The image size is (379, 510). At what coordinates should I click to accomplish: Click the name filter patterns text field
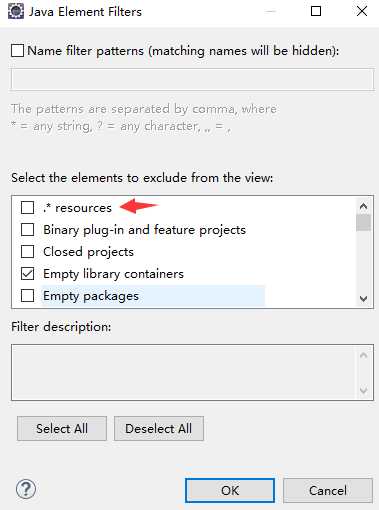(x=192, y=79)
